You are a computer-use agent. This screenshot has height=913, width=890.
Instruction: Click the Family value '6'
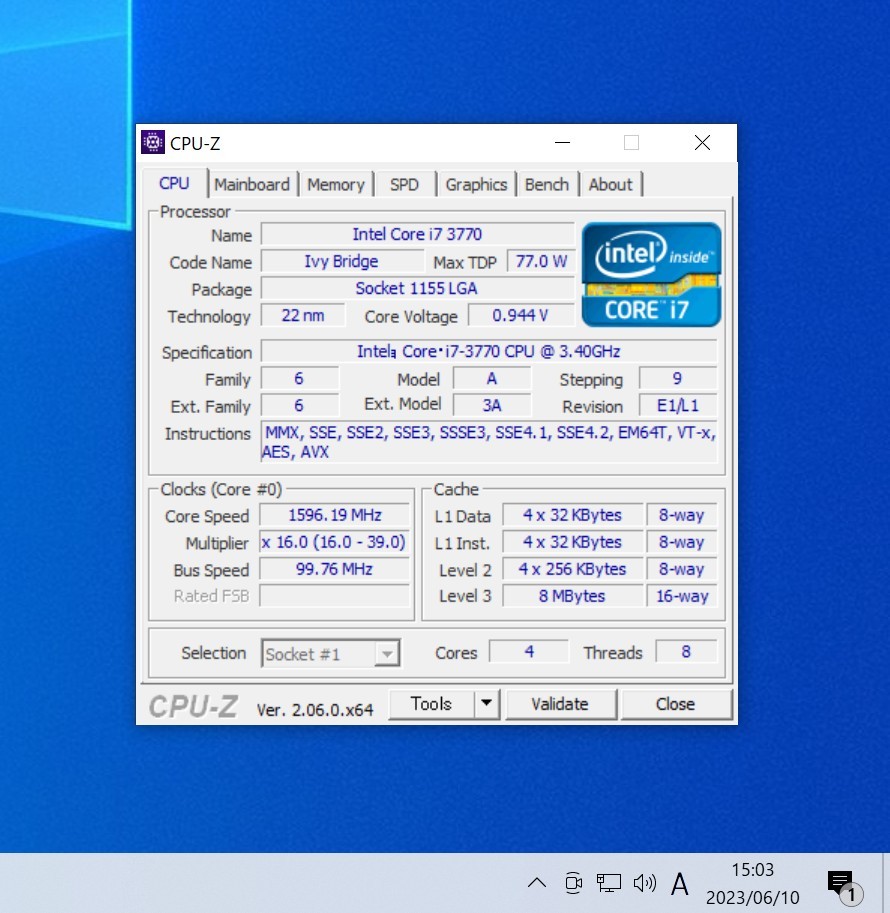(299, 378)
